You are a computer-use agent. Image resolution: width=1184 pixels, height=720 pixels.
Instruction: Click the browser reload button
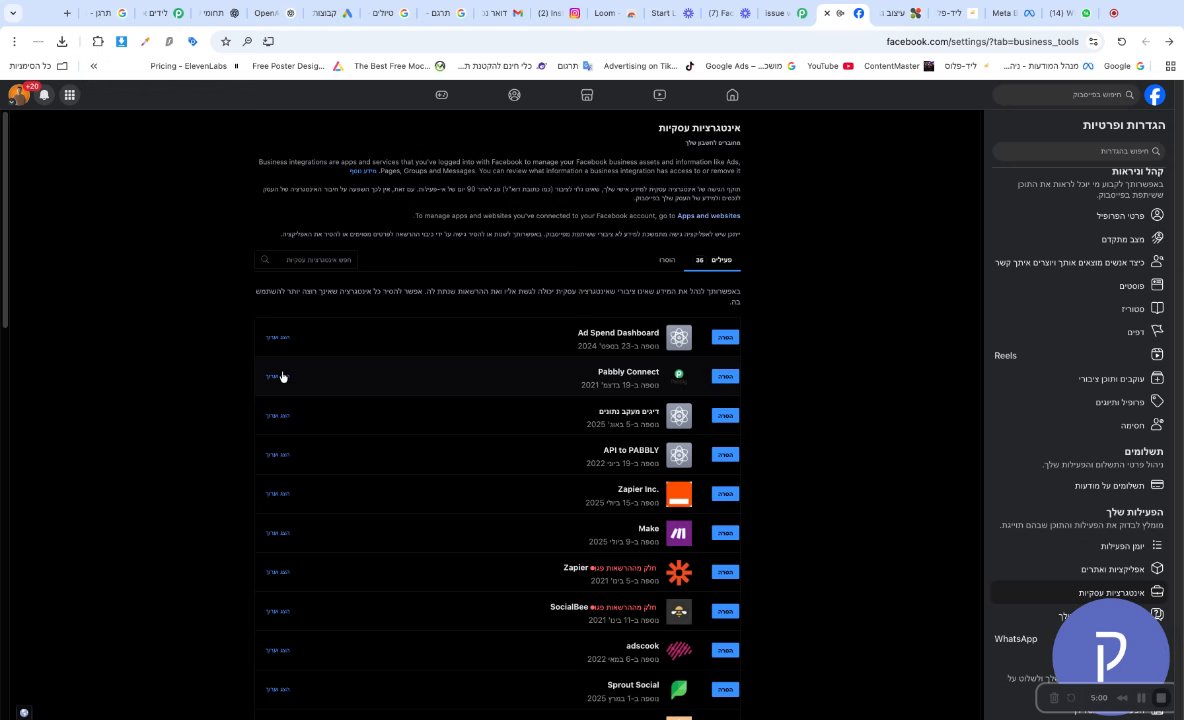(1121, 42)
